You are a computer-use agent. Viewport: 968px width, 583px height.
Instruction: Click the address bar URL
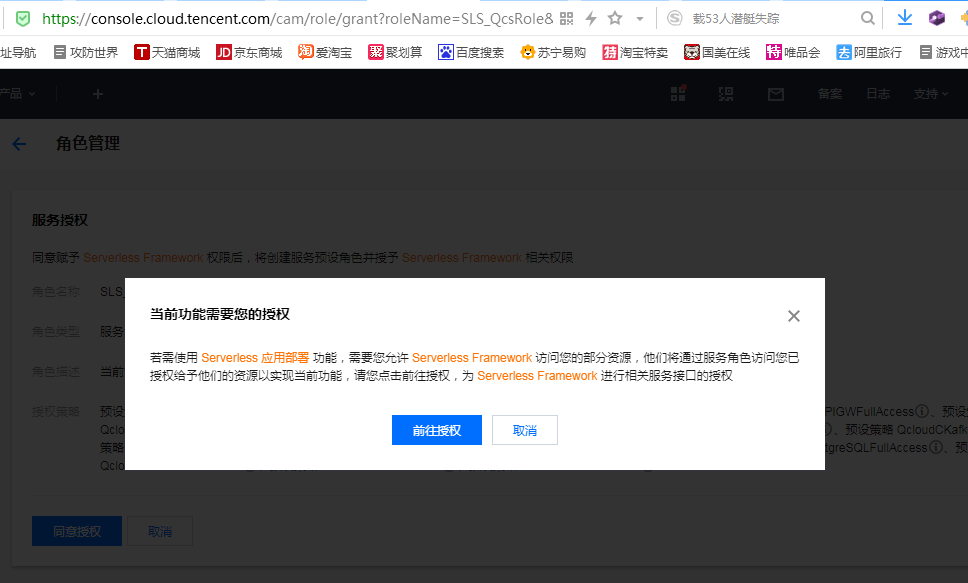(298, 19)
